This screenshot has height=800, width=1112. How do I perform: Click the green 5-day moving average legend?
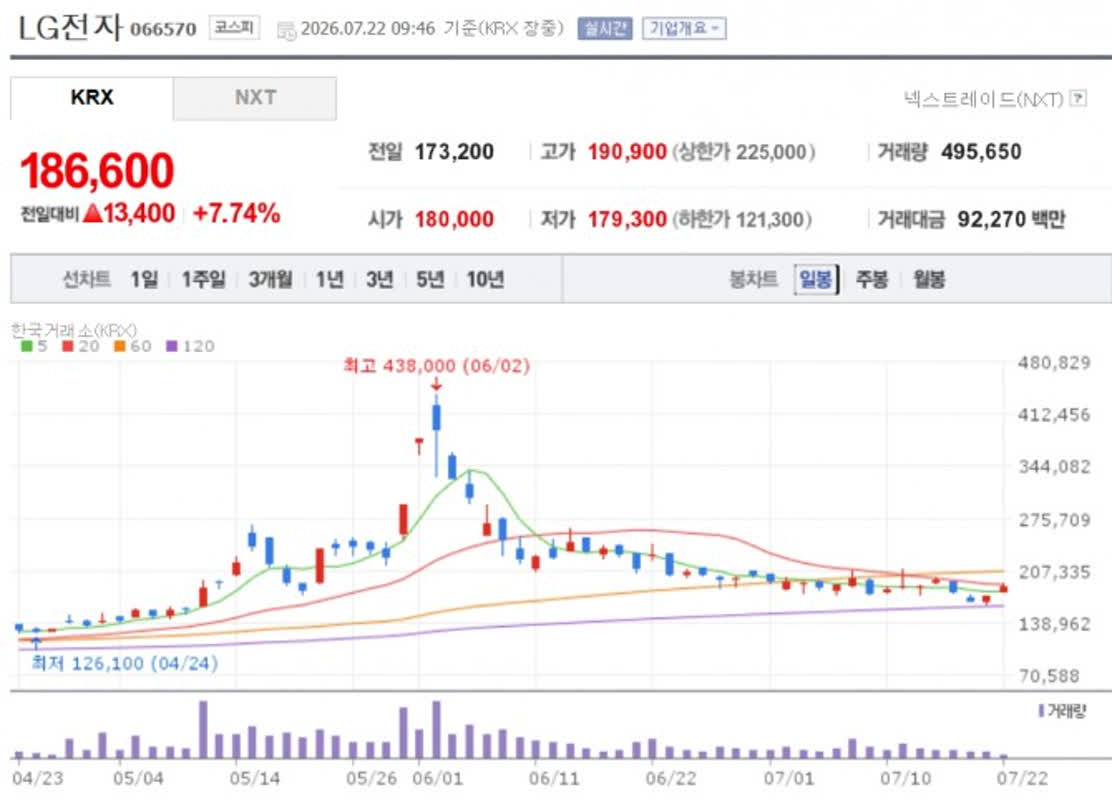pyautogui.click(x=33, y=346)
